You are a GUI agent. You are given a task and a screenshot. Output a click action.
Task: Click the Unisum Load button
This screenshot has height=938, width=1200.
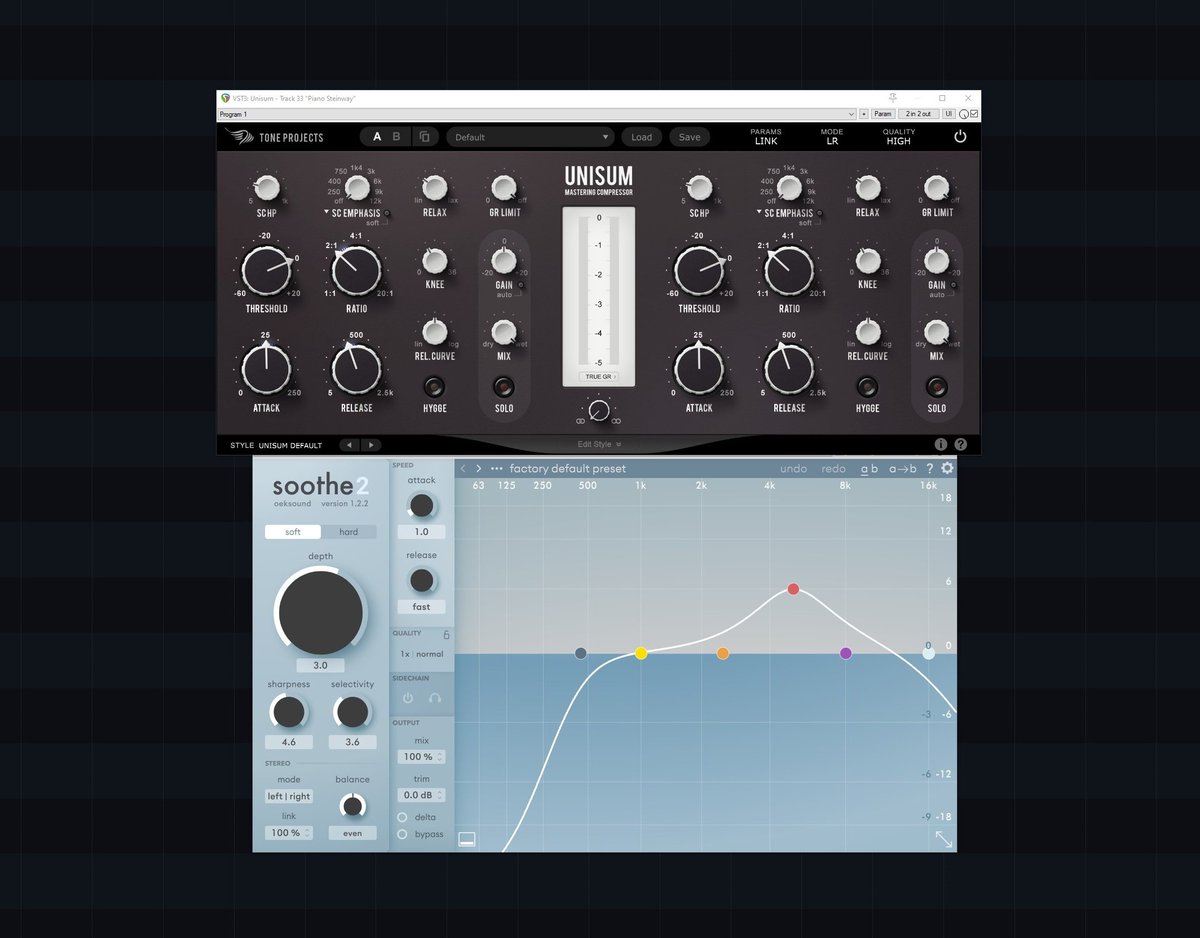pos(642,137)
